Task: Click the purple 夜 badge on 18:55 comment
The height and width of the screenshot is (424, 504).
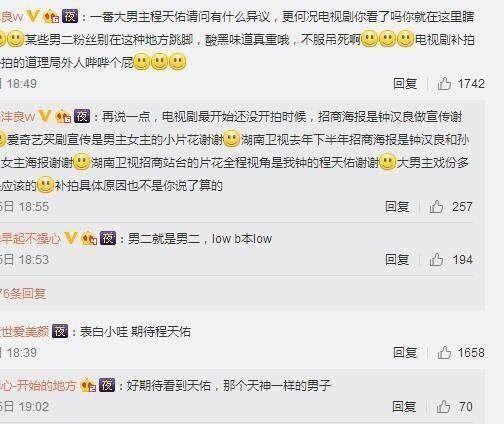Action: coord(82,116)
